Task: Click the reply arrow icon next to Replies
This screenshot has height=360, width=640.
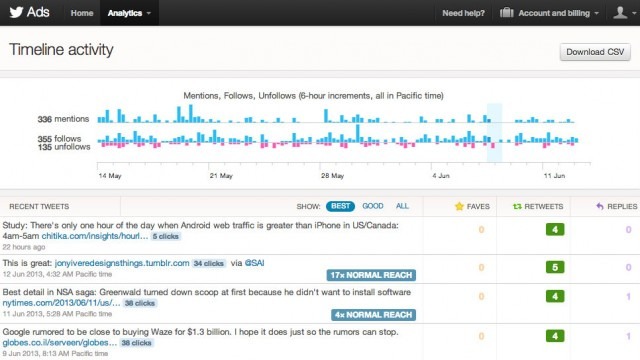Action: pos(600,207)
